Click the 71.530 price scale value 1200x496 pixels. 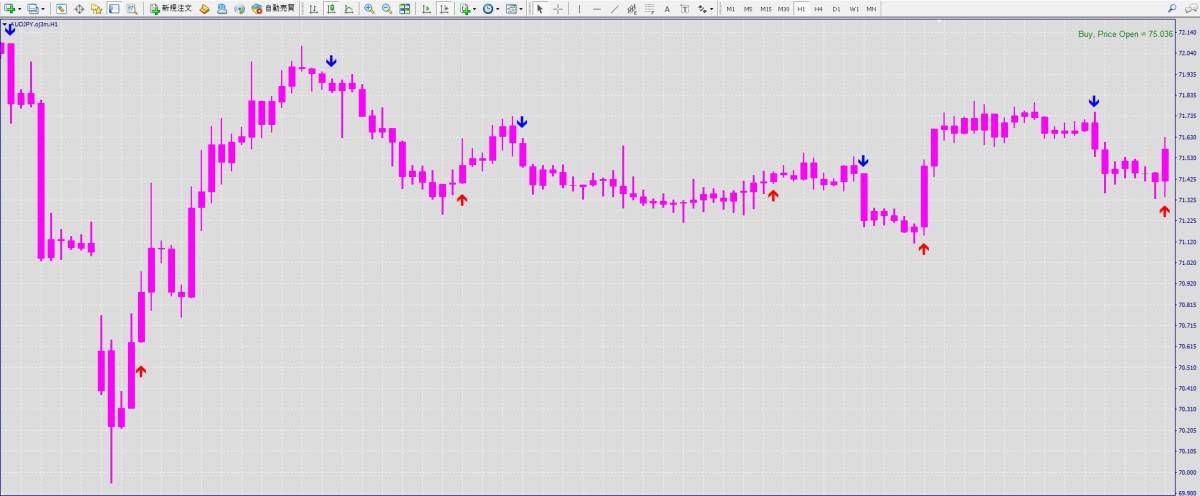[1188, 158]
